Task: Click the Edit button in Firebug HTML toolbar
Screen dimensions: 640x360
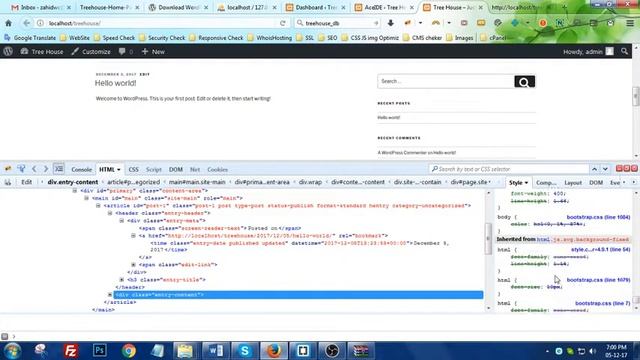Action: pos(27,182)
